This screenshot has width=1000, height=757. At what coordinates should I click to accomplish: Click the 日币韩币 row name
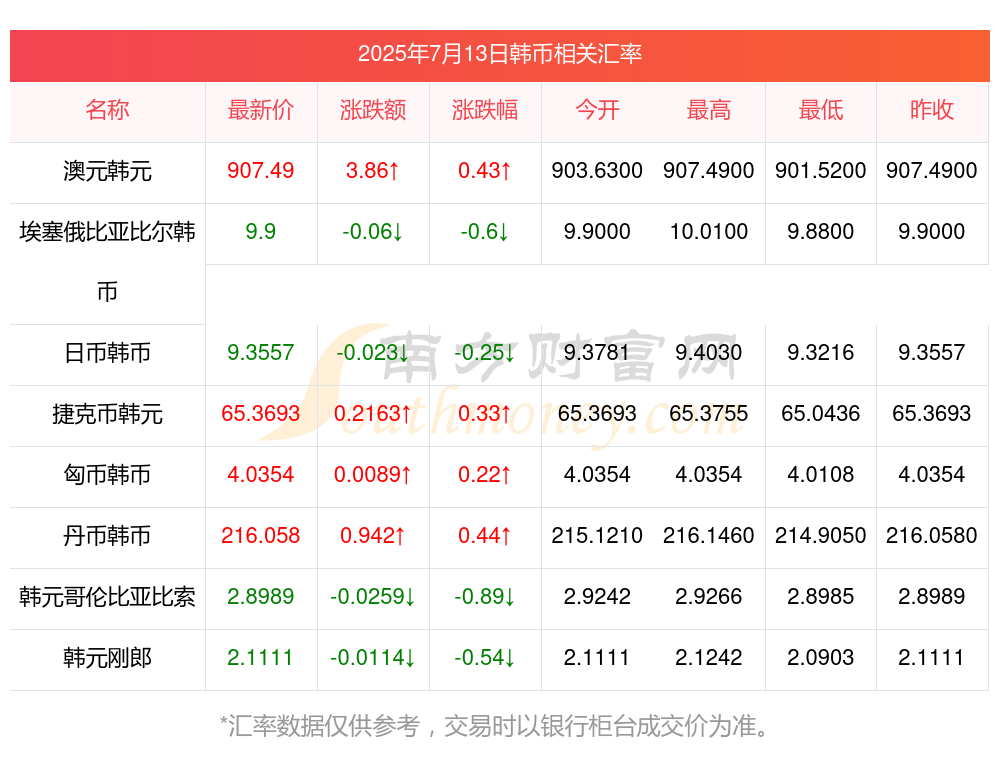[x=107, y=353]
